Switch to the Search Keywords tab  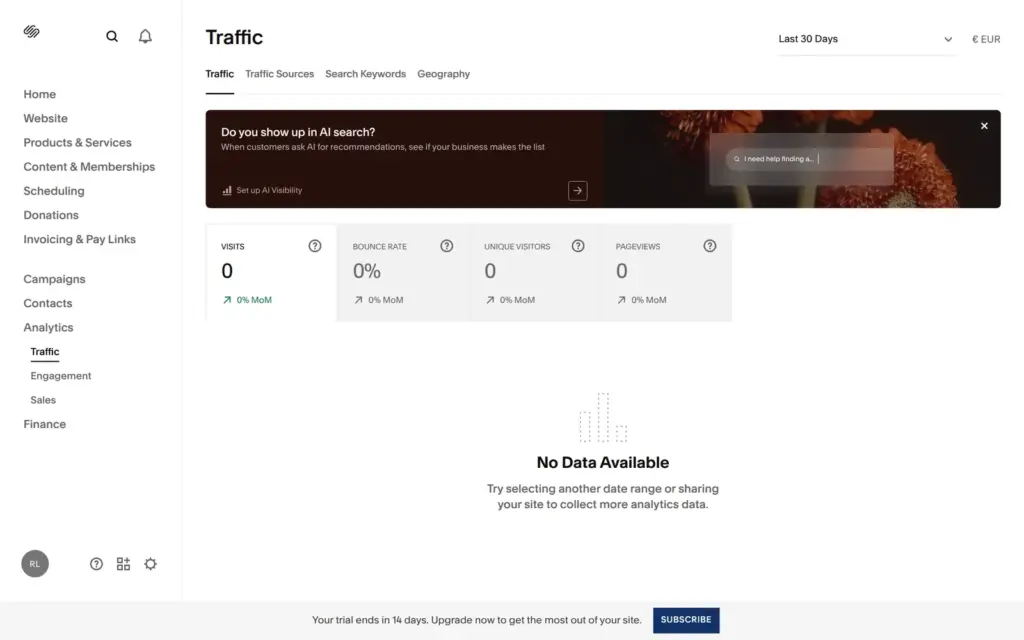(366, 74)
